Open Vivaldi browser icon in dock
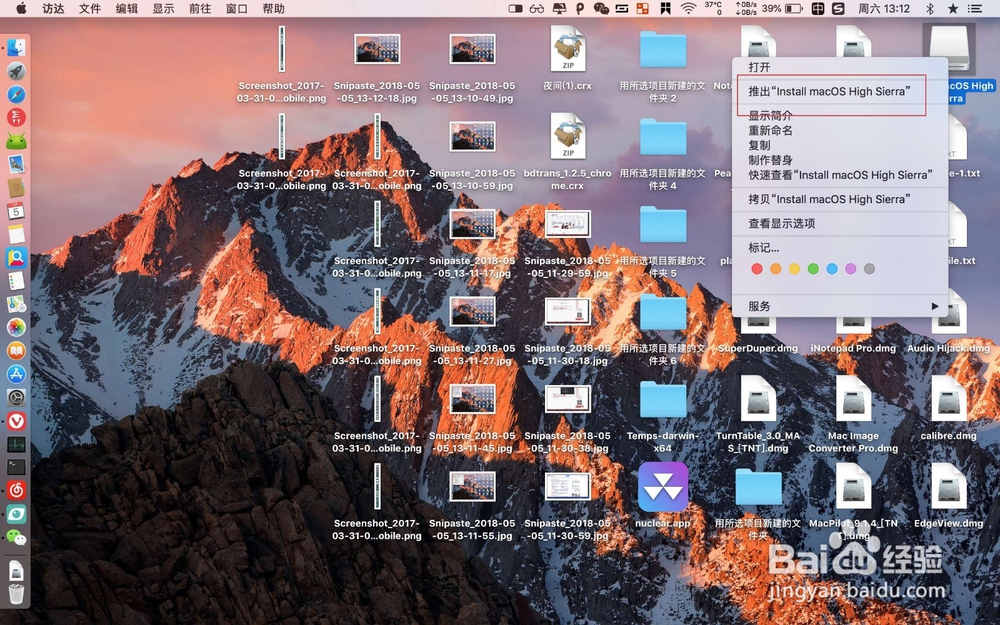The image size is (1000, 625). tap(17, 421)
